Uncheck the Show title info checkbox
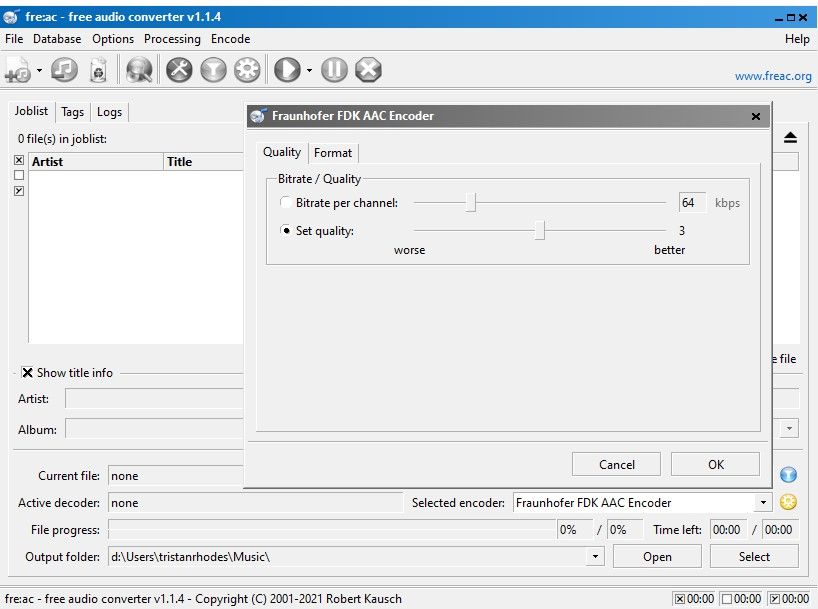Screen dimensions: 818x609 (27, 372)
